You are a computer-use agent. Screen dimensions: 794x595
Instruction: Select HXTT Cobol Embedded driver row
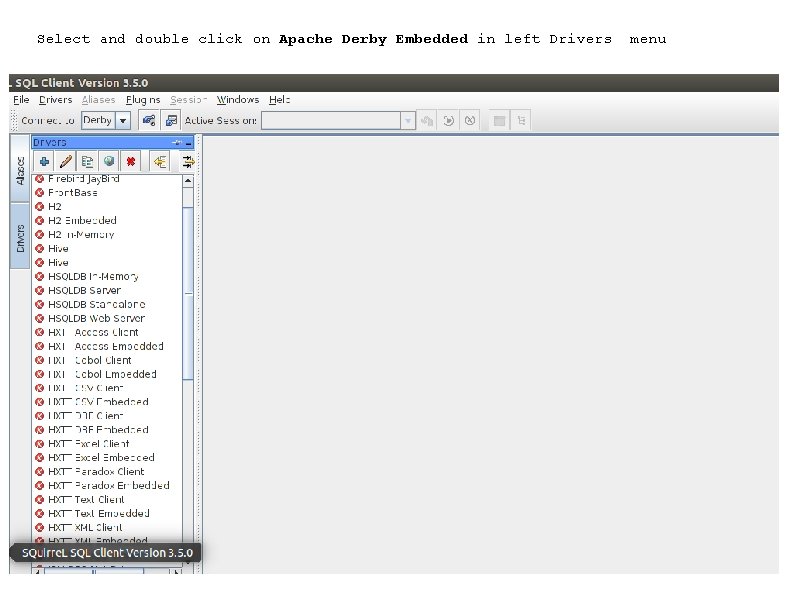point(107,374)
